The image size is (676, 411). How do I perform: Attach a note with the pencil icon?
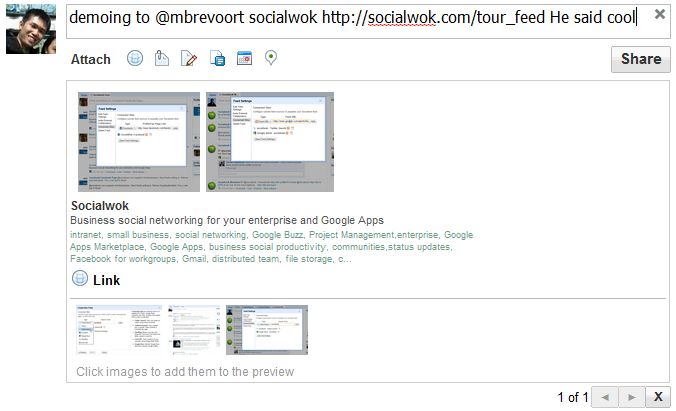tap(189, 58)
